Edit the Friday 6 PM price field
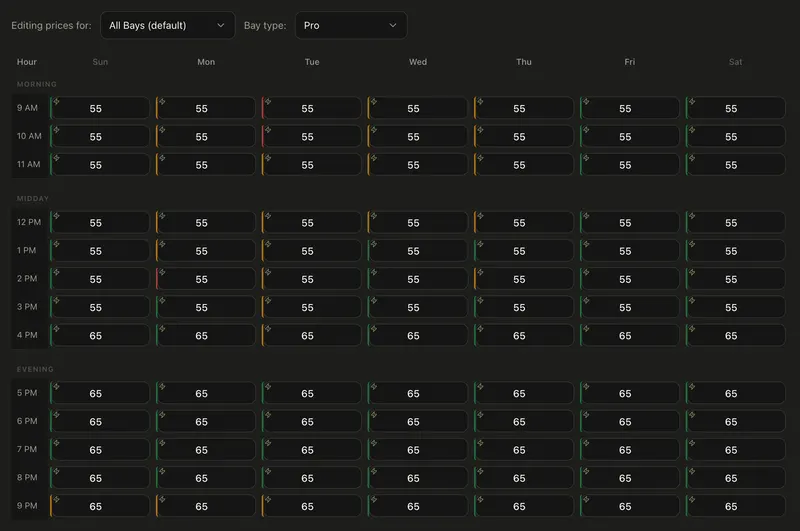 click(x=630, y=421)
